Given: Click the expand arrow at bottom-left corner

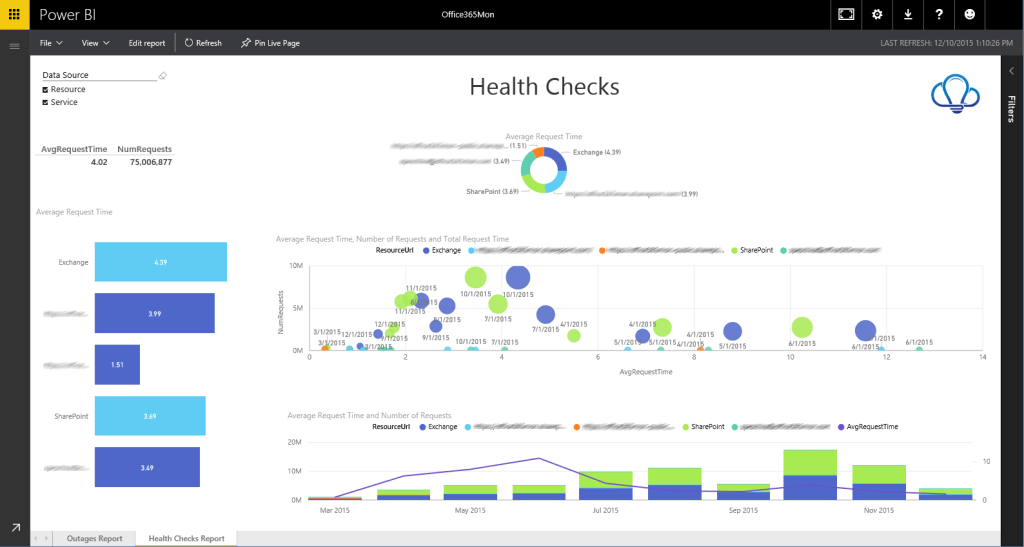Looking at the screenshot, I should pos(15,527).
